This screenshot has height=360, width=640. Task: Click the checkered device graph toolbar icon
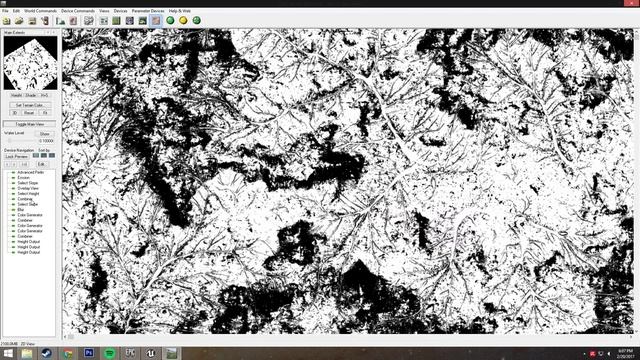[x=89, y=20]
